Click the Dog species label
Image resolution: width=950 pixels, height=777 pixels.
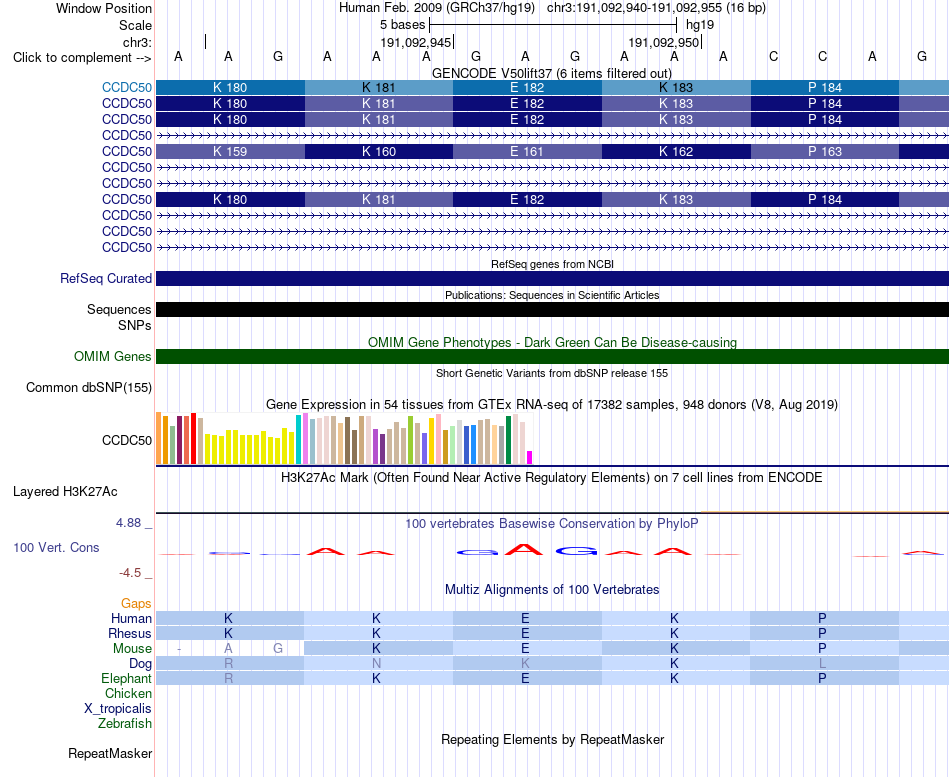click(x=140, y=664)
